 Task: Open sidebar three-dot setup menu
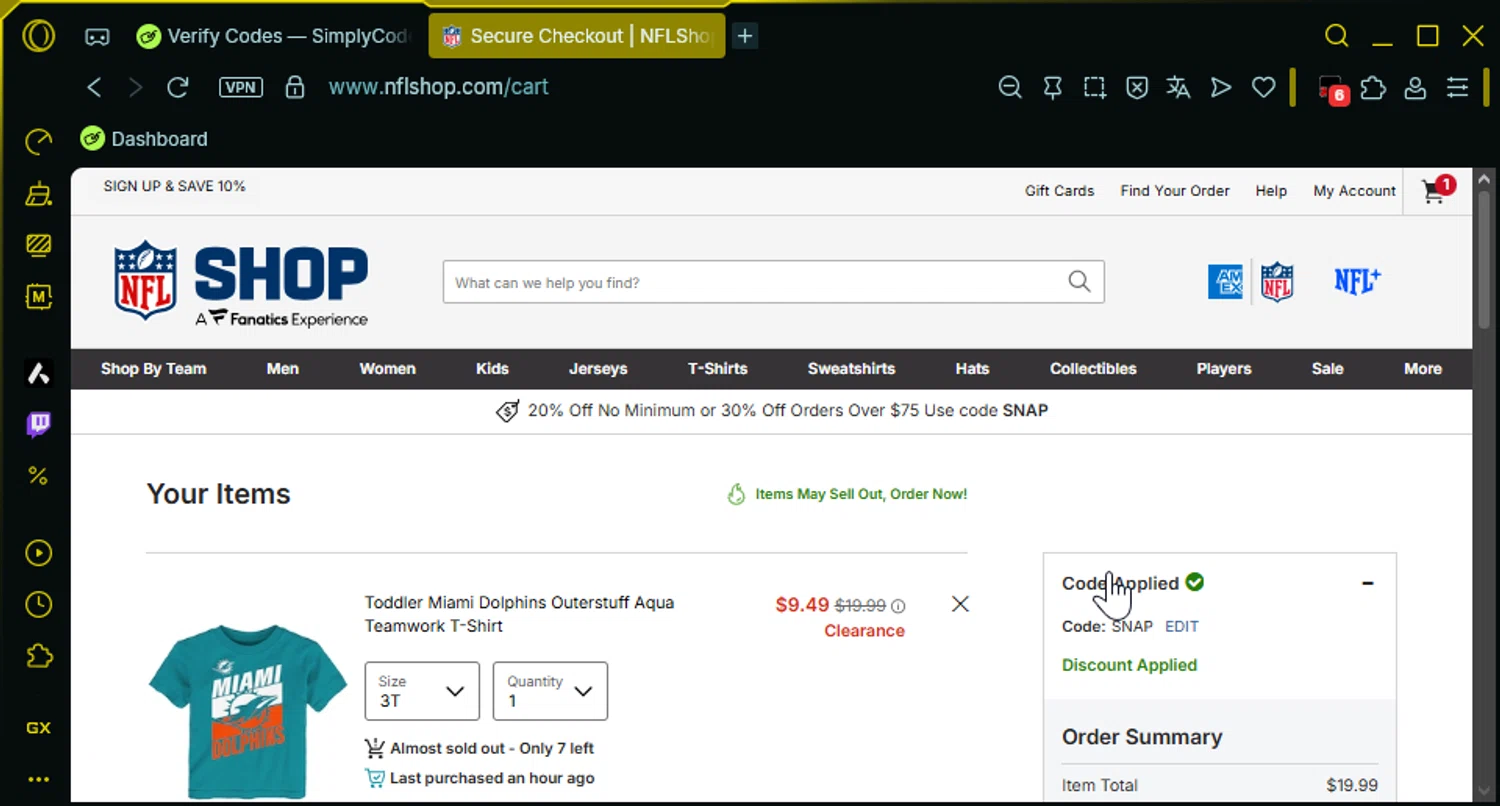click(38, 779)
